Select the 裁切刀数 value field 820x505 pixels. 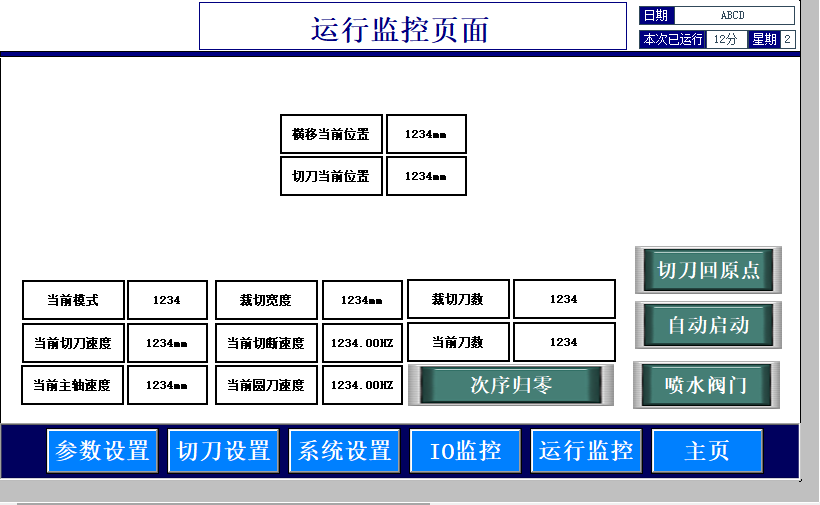point(563,299)
